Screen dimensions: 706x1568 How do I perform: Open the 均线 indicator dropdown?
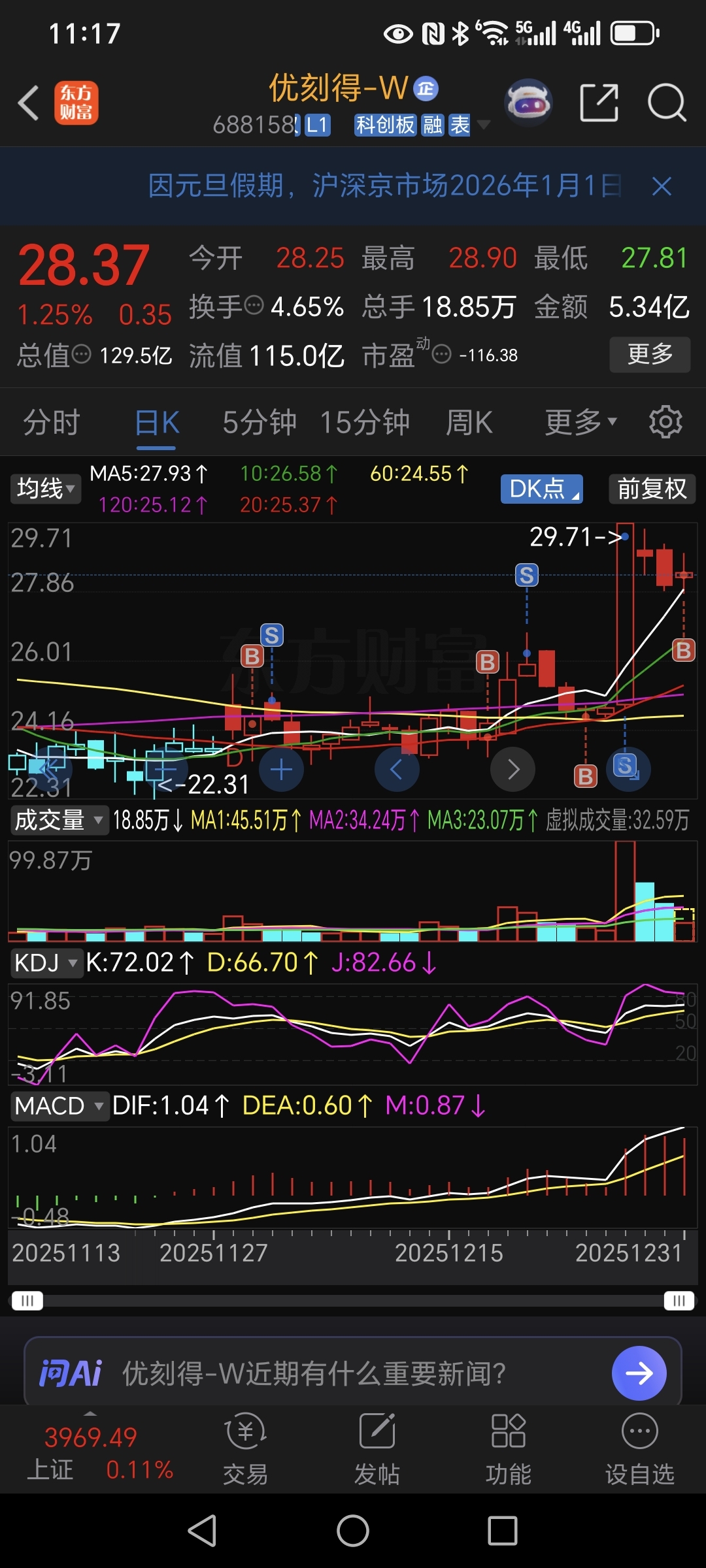point(45,489)
